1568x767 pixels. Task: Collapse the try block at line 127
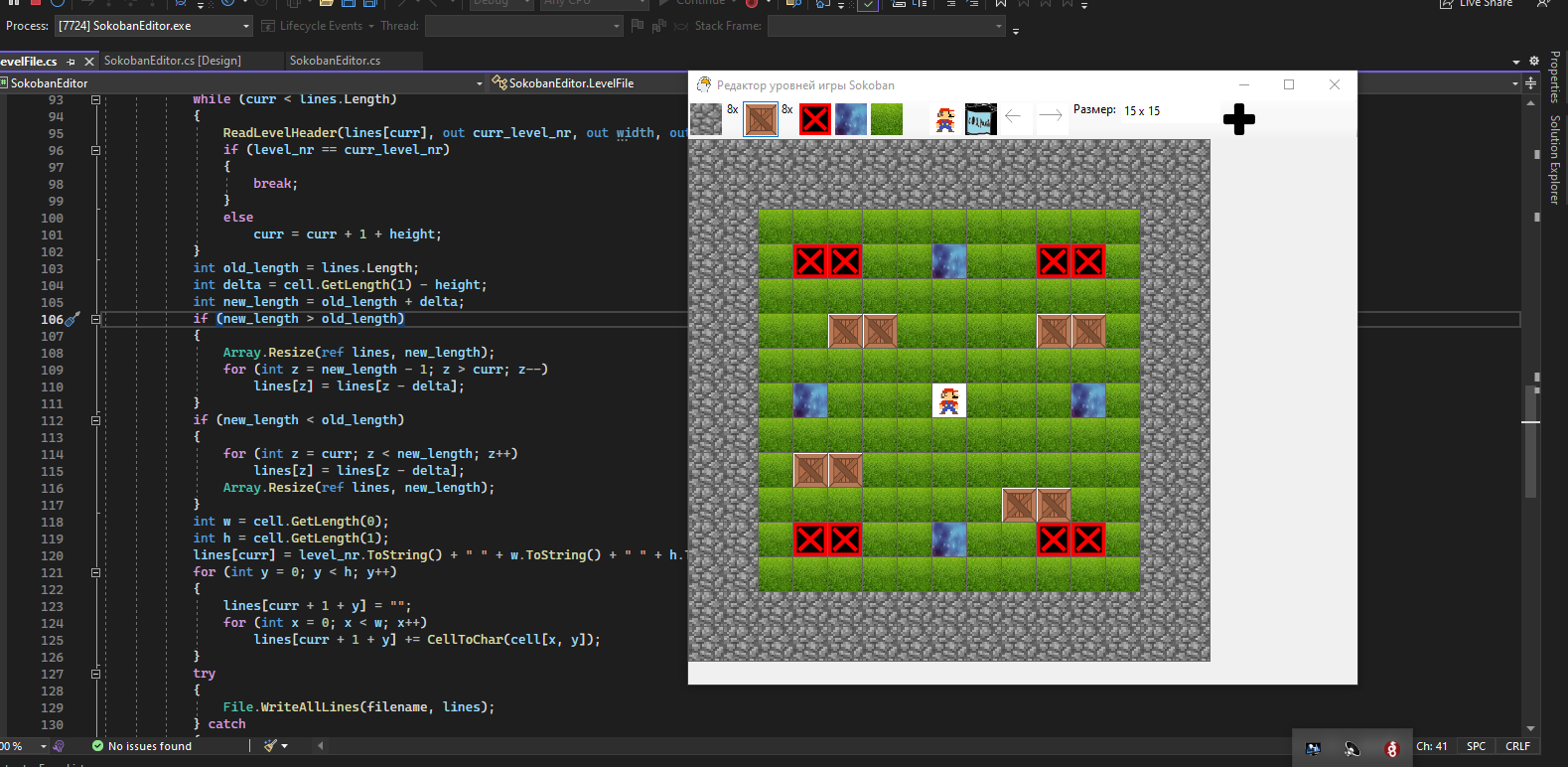(95, 674)
